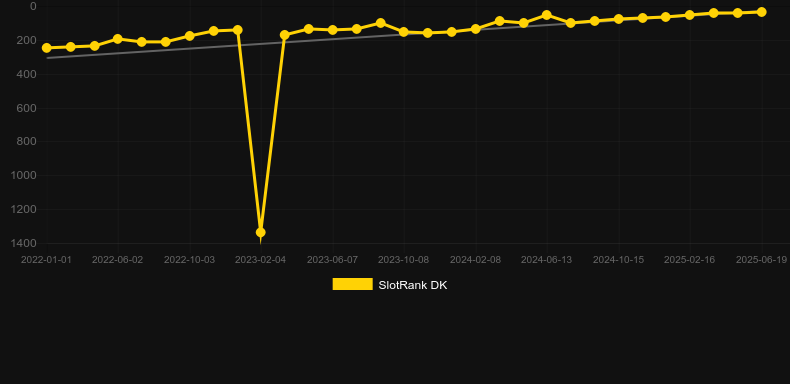Click the data point right after the big dip
Screen dimensions: 790x384
click(x=285, y=35)
